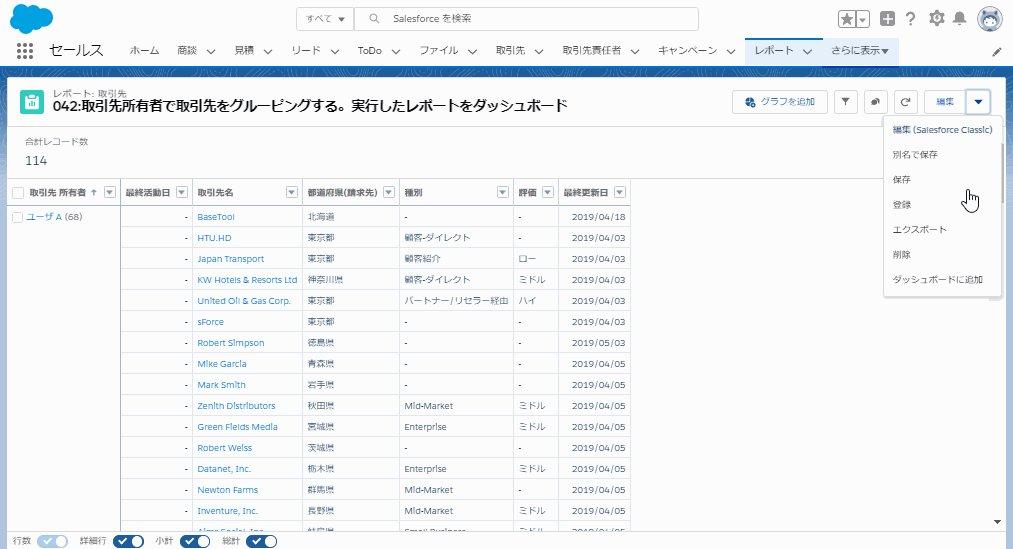The width and height of the screenshot is (1013, 549).
Task: Expand the 取引先責任者 tab chevron
Action: pos(635,51)
